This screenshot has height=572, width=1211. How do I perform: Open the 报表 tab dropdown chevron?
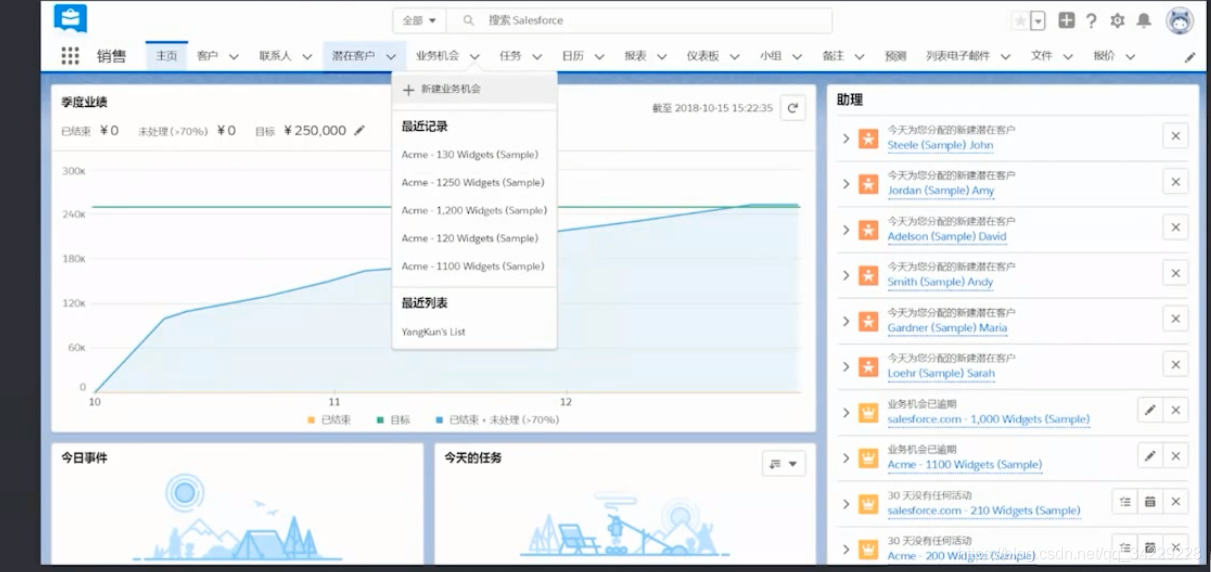(662, 57)
